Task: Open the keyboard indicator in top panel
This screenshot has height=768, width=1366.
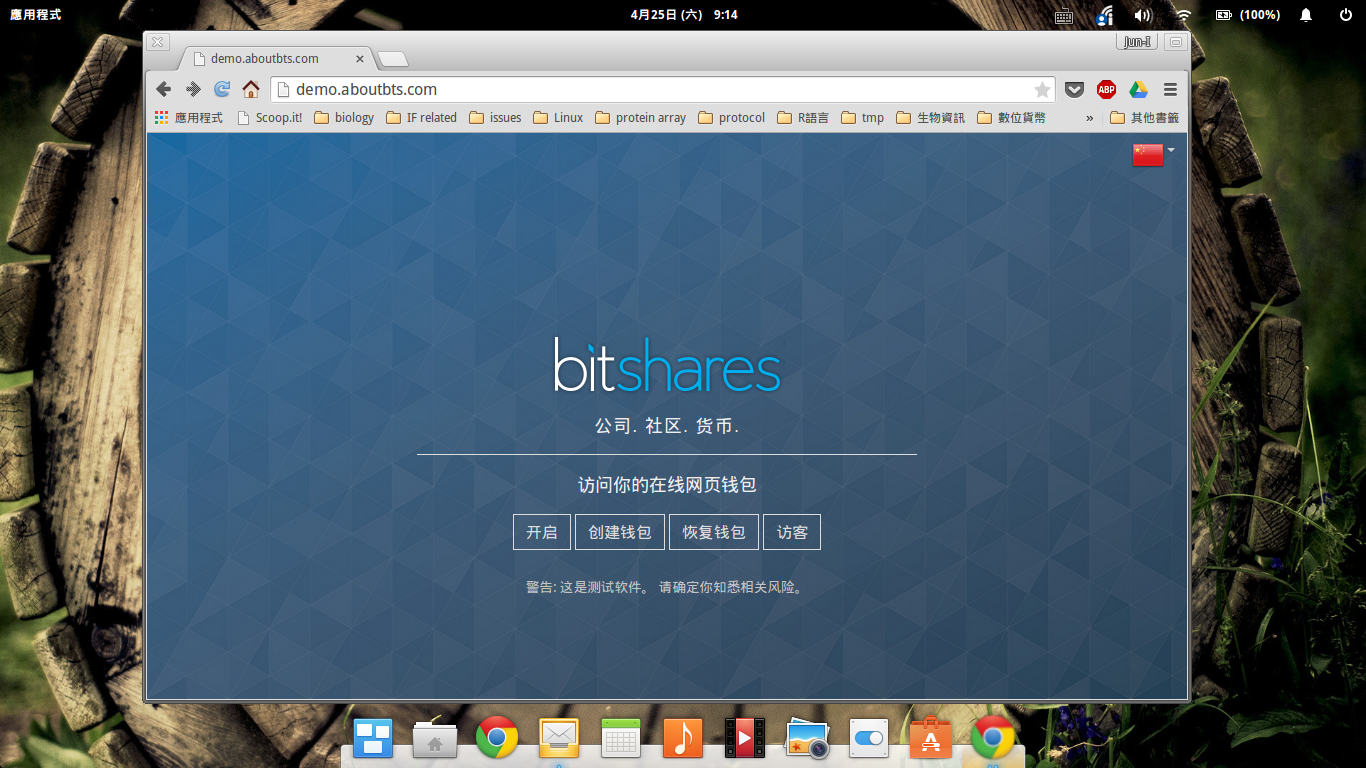Action: (1064, 15)
